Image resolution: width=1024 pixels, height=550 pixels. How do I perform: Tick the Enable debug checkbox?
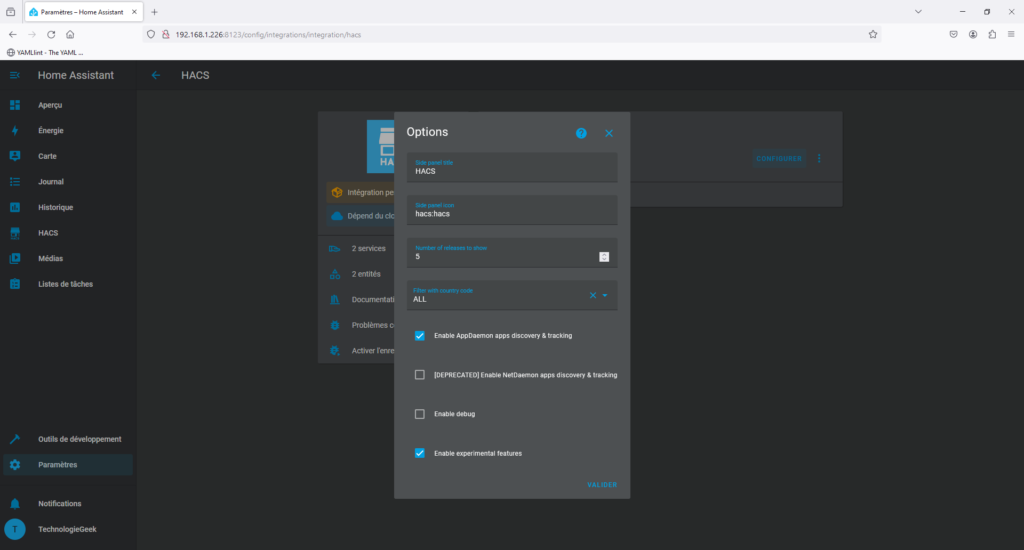pos(420,414)
